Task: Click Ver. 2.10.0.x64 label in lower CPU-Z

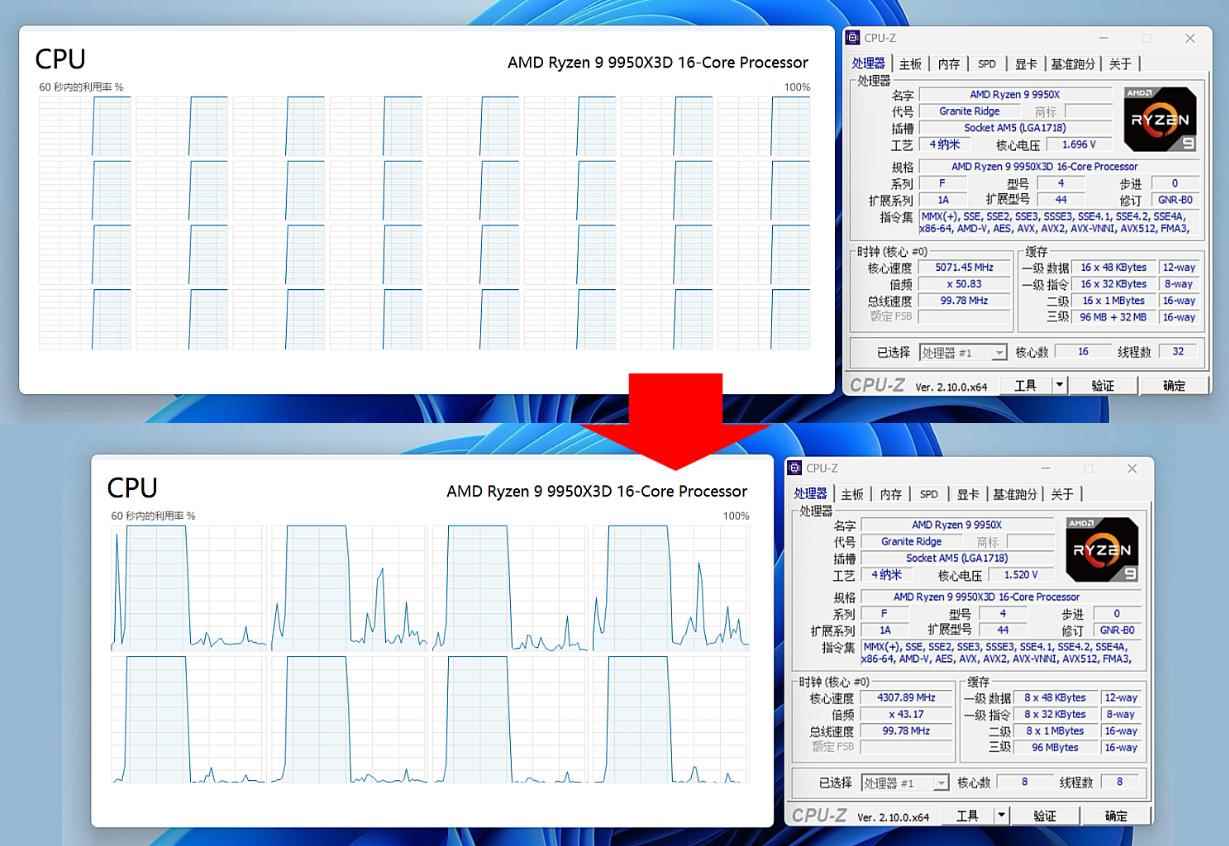Action: click(893, 817)
